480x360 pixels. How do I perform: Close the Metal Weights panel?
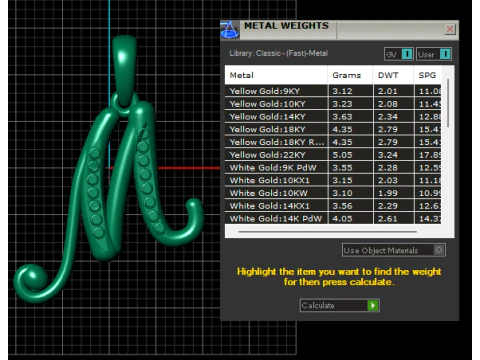point(450,29)
